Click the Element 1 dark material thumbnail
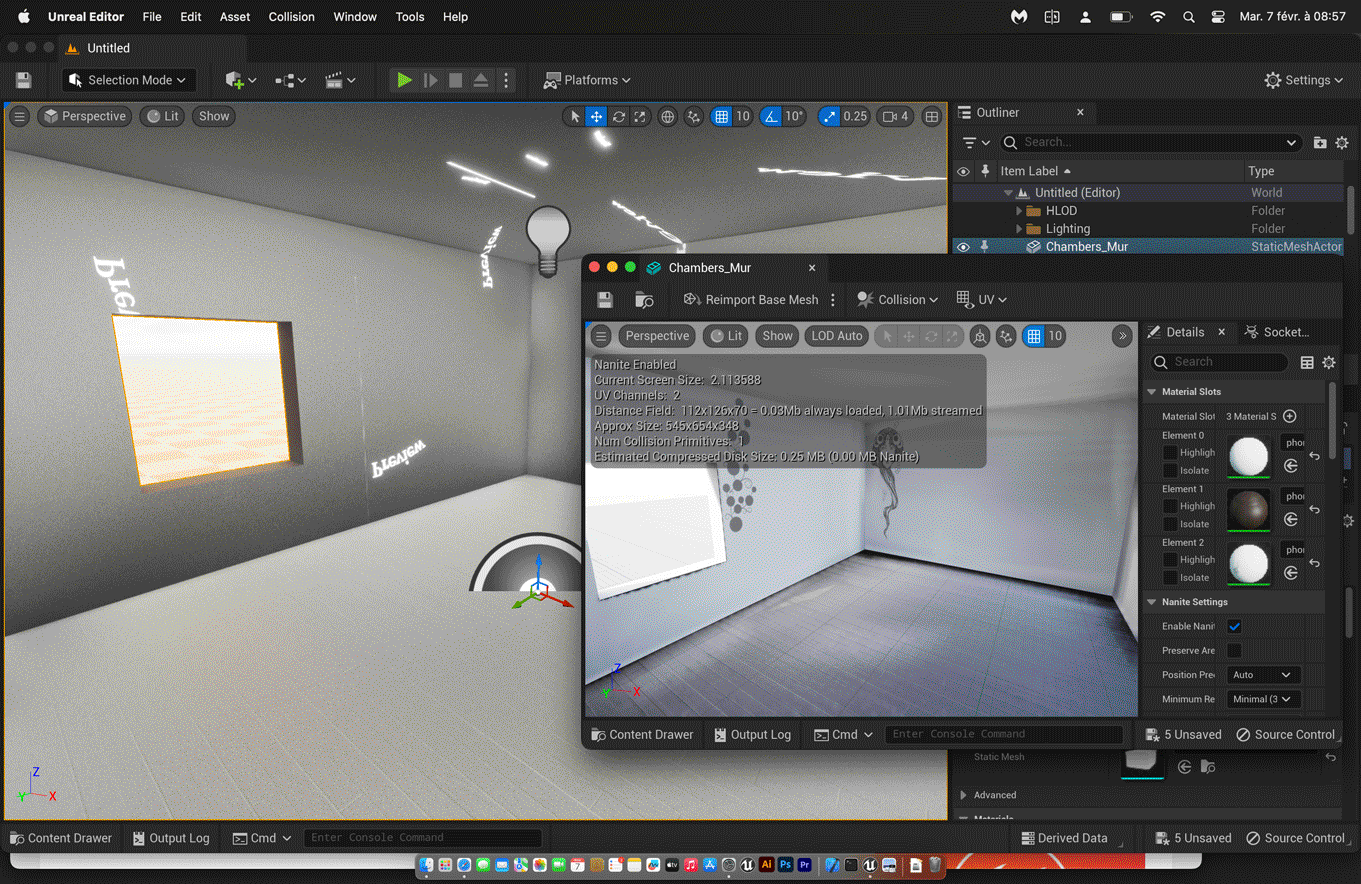The width and height of the screenshot is (1361, 884). pyautogui.click(x=1248, y=509)
